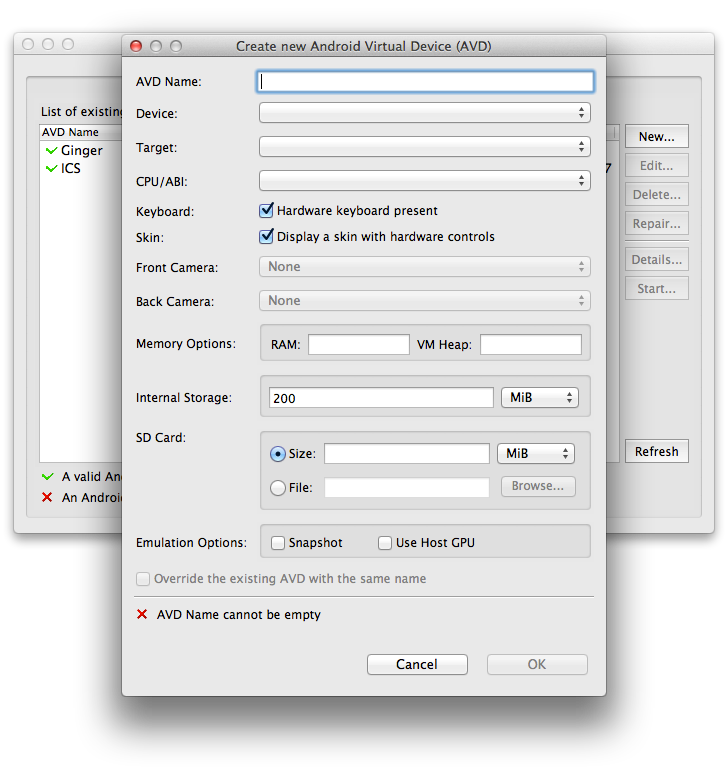
Task: Open the Front Camera dropdown
Action: coord(425,267)
